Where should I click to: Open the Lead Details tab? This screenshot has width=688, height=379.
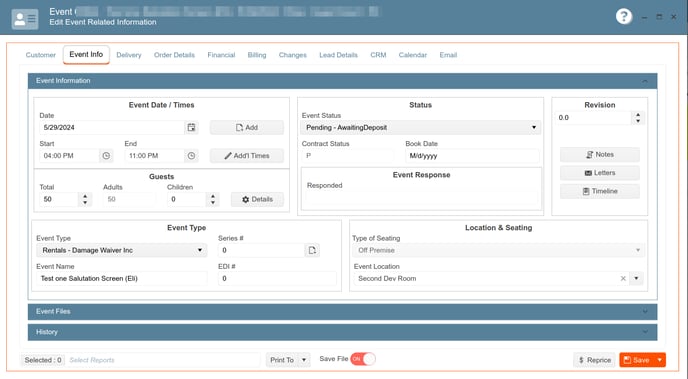tap(338, 55)
